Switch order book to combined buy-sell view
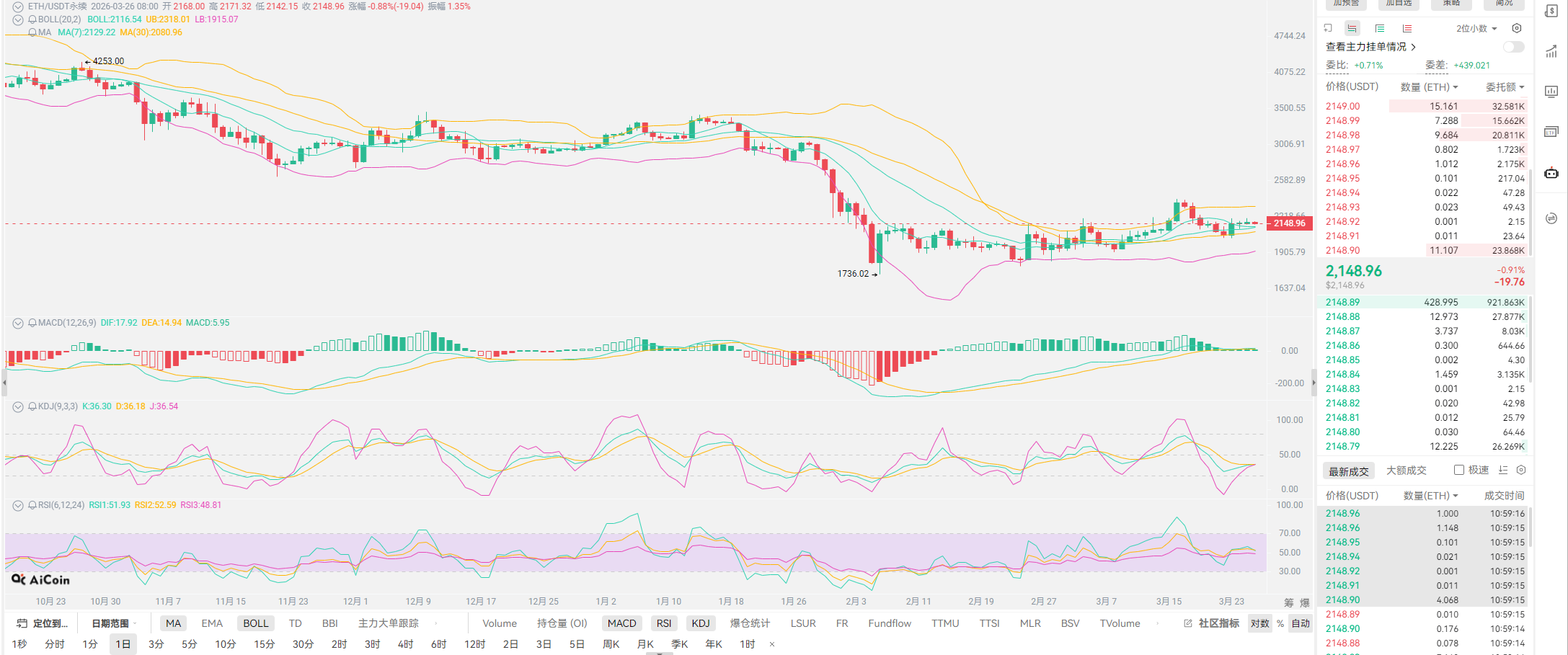Image resolution: width=1568 pixels, height=655 pixels. point(1352,28)
